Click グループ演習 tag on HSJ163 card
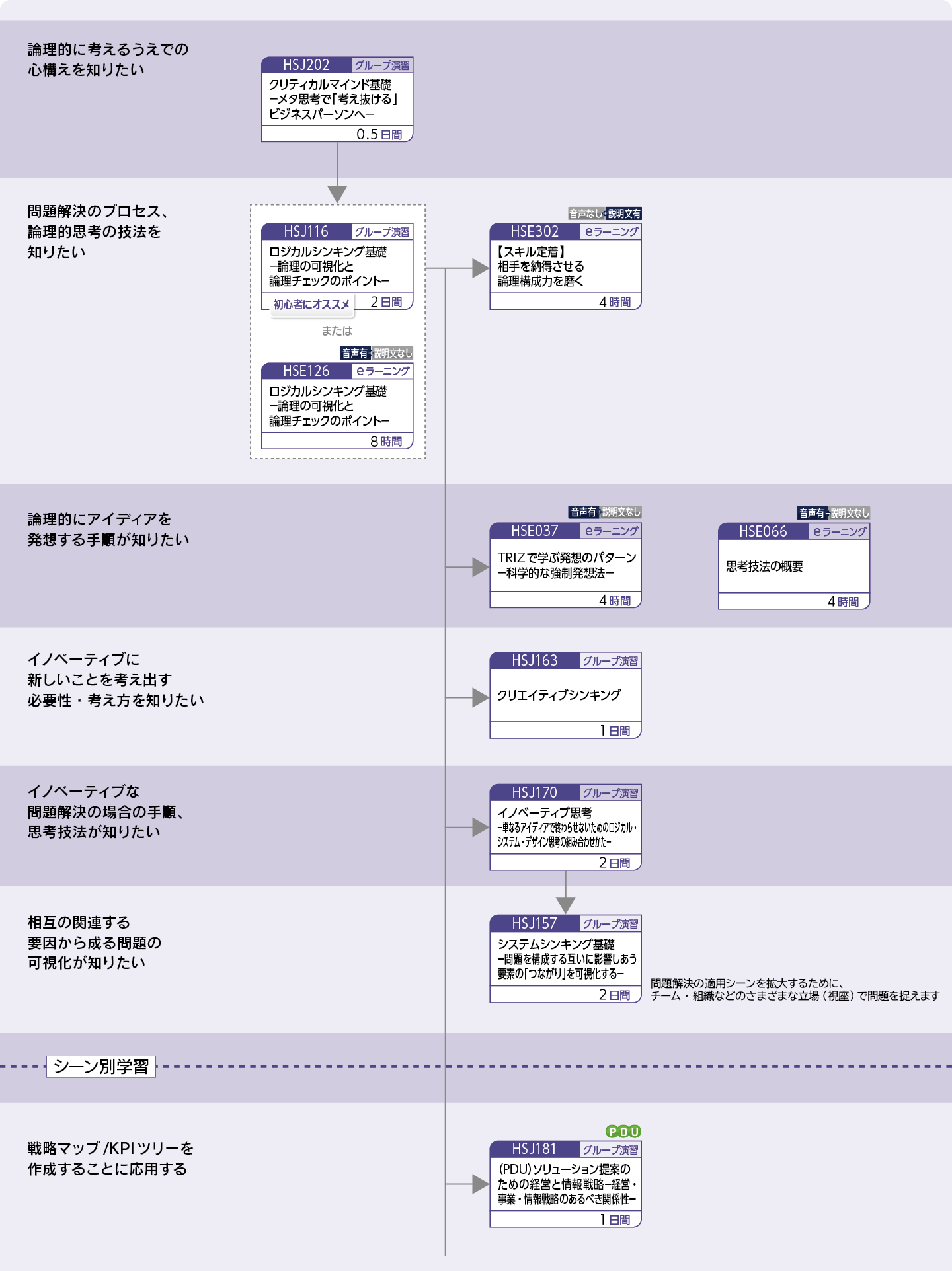The width and height of the screenshot is (952, 1271). click(611, 660)
